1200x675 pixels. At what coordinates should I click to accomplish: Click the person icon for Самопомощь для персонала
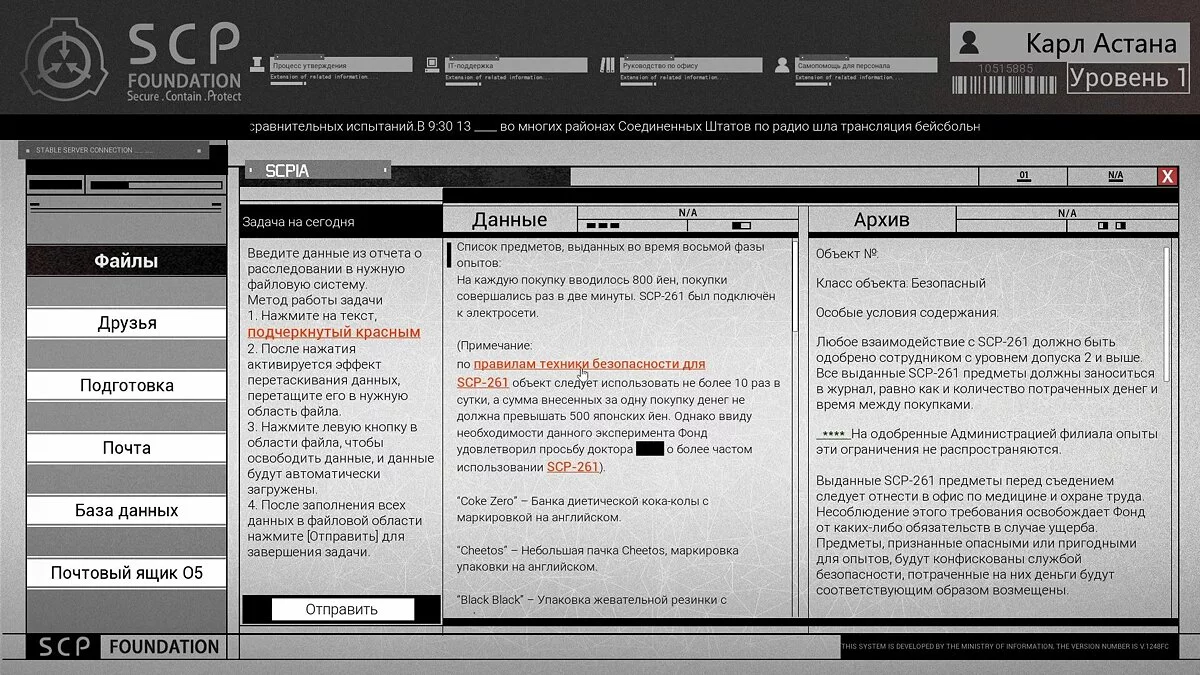(782, 66)
